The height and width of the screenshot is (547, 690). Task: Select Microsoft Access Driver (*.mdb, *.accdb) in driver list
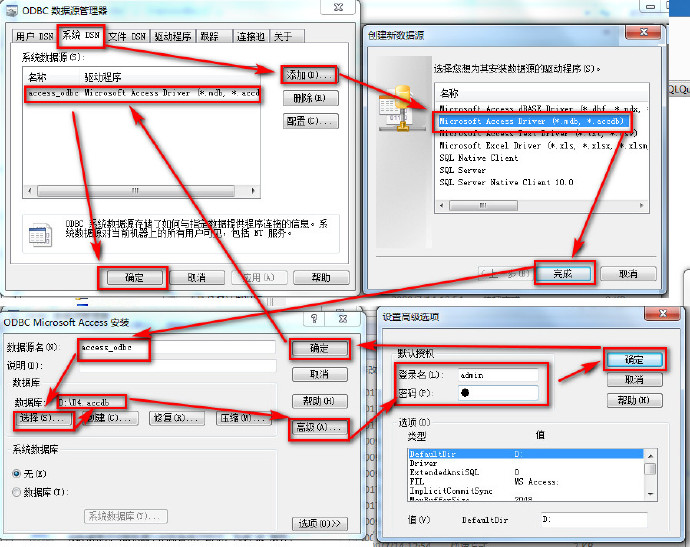point(532,121)
